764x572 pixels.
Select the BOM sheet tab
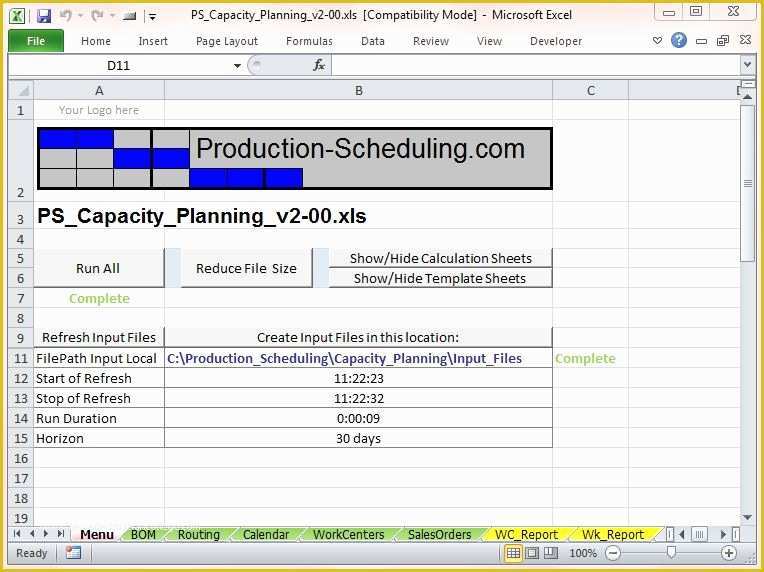143,534
